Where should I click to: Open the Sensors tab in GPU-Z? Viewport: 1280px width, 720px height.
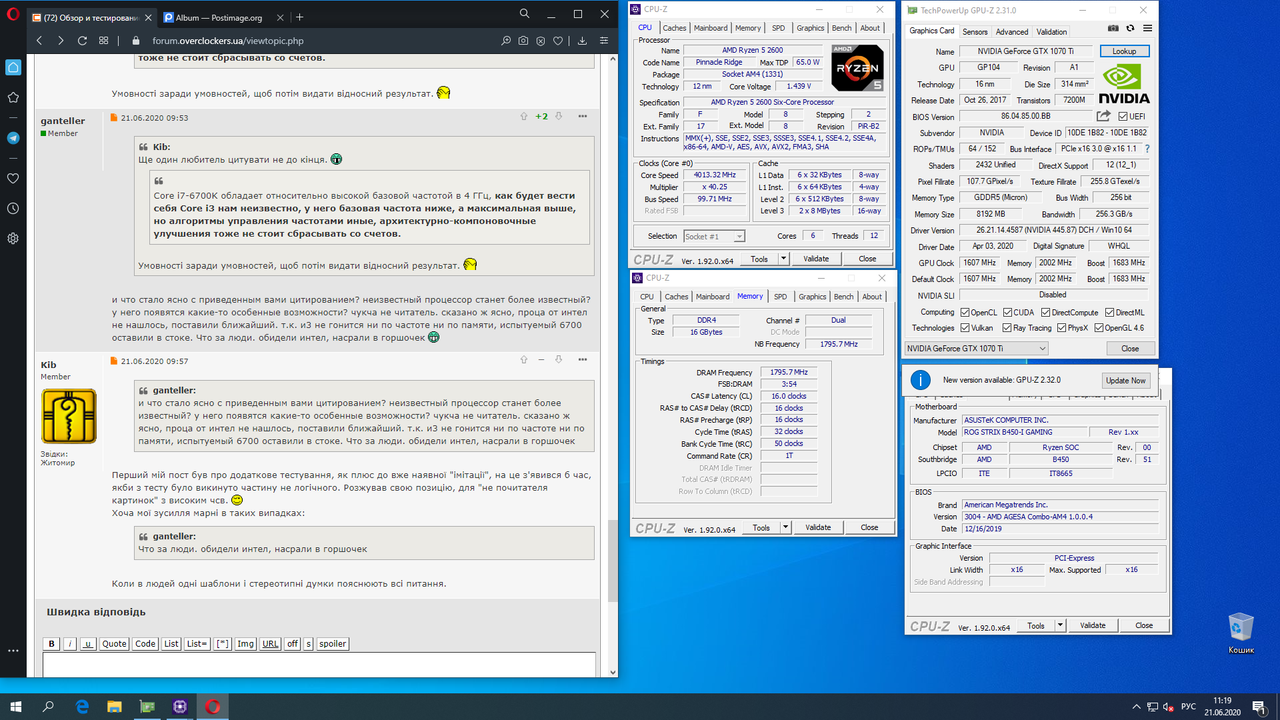[975, 32]
